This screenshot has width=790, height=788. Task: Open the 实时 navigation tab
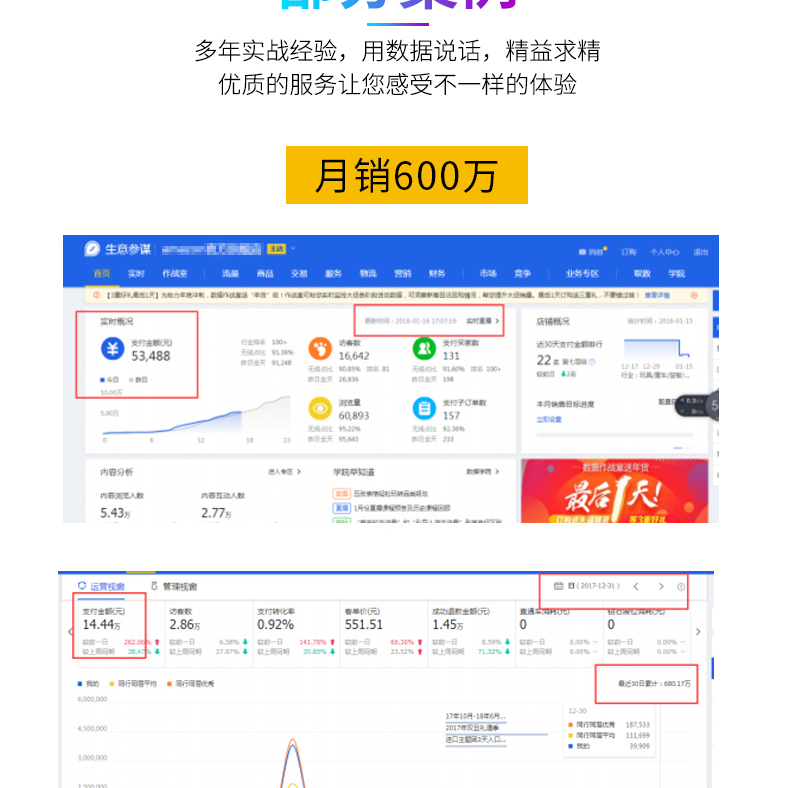pos(136,274)
